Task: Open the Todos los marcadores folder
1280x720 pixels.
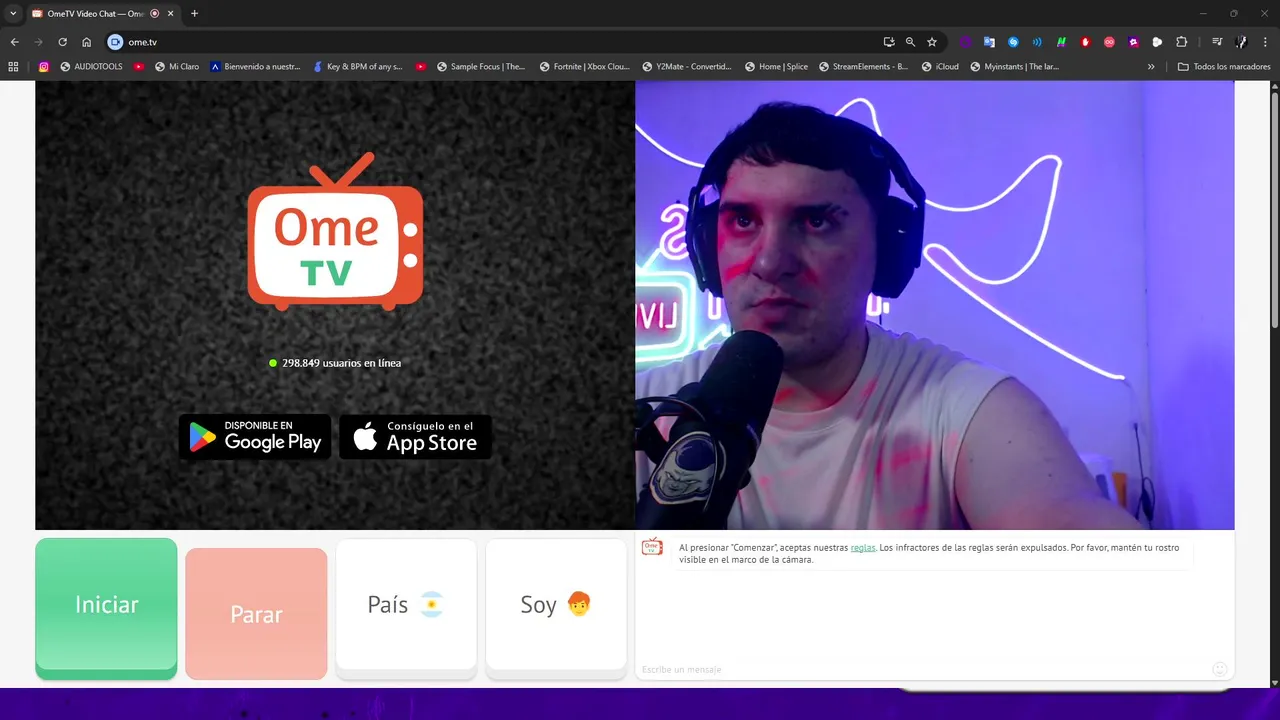Action: tap(1224, 67)
